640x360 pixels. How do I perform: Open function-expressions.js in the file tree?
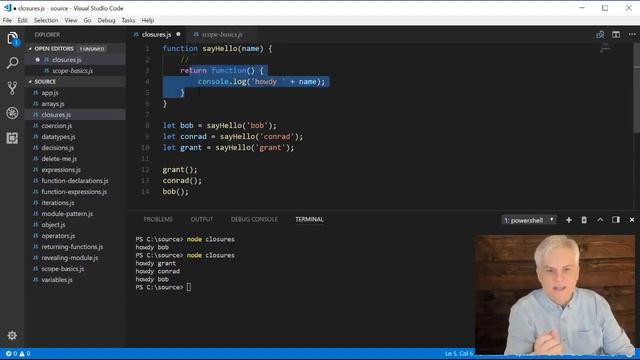click(76, 192)
